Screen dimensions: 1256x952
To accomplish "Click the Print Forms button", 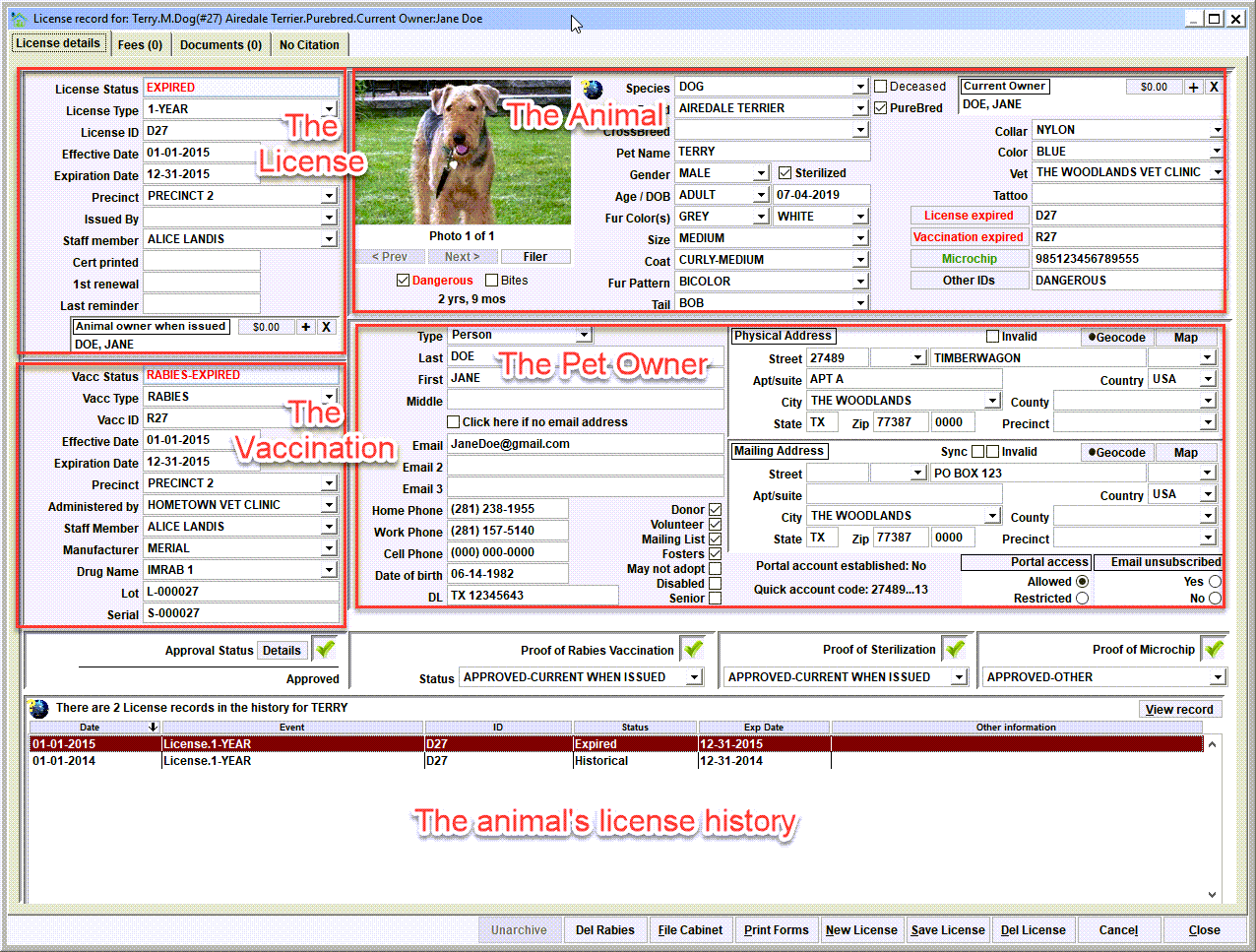I will point(776,929).
